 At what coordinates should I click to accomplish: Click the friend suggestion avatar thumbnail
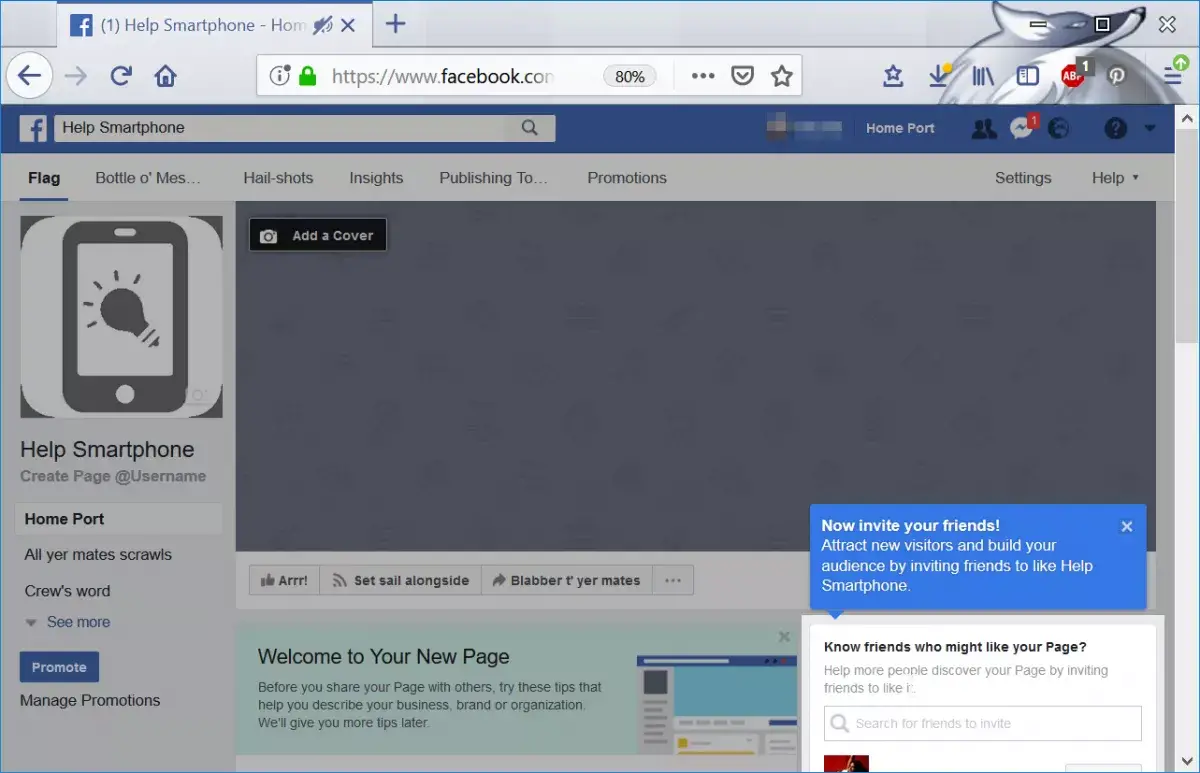[846, 764]
